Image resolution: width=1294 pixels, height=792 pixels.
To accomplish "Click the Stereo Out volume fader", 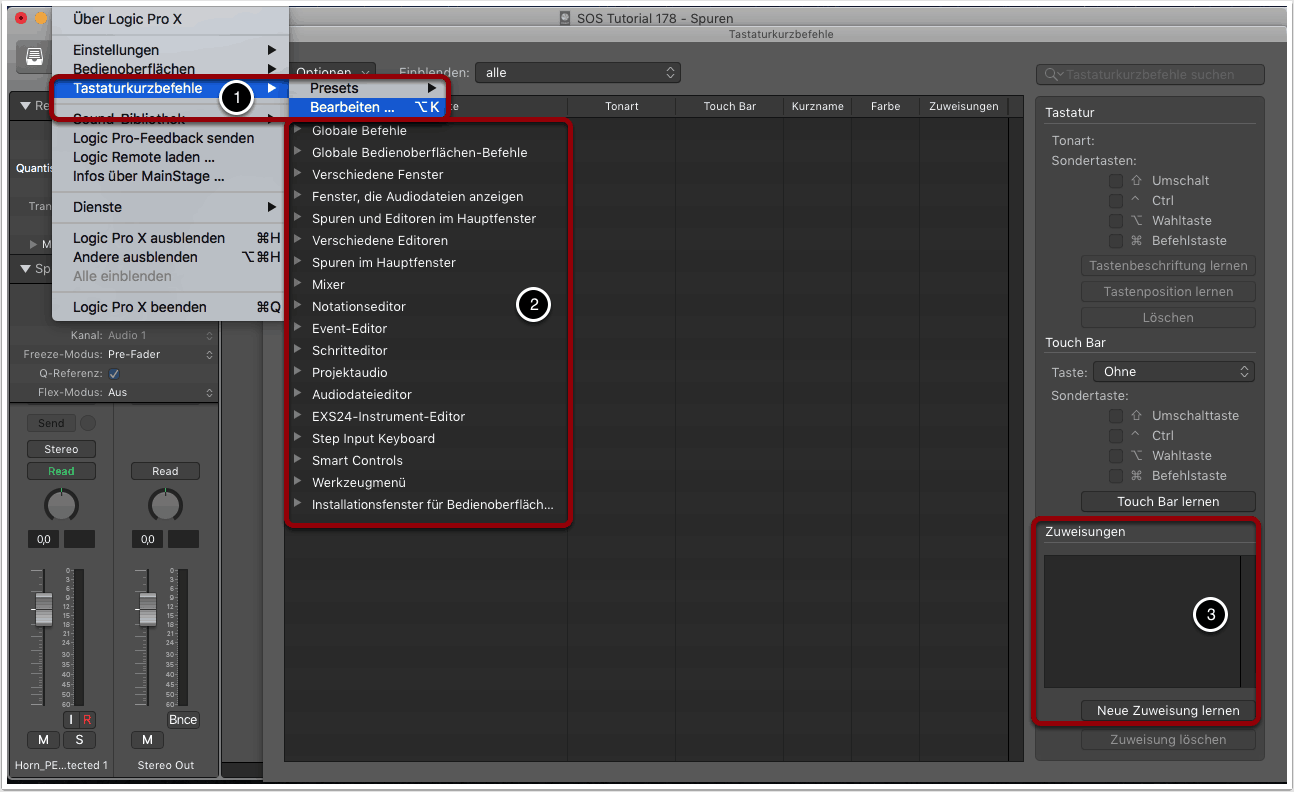I will pos(147,609).
